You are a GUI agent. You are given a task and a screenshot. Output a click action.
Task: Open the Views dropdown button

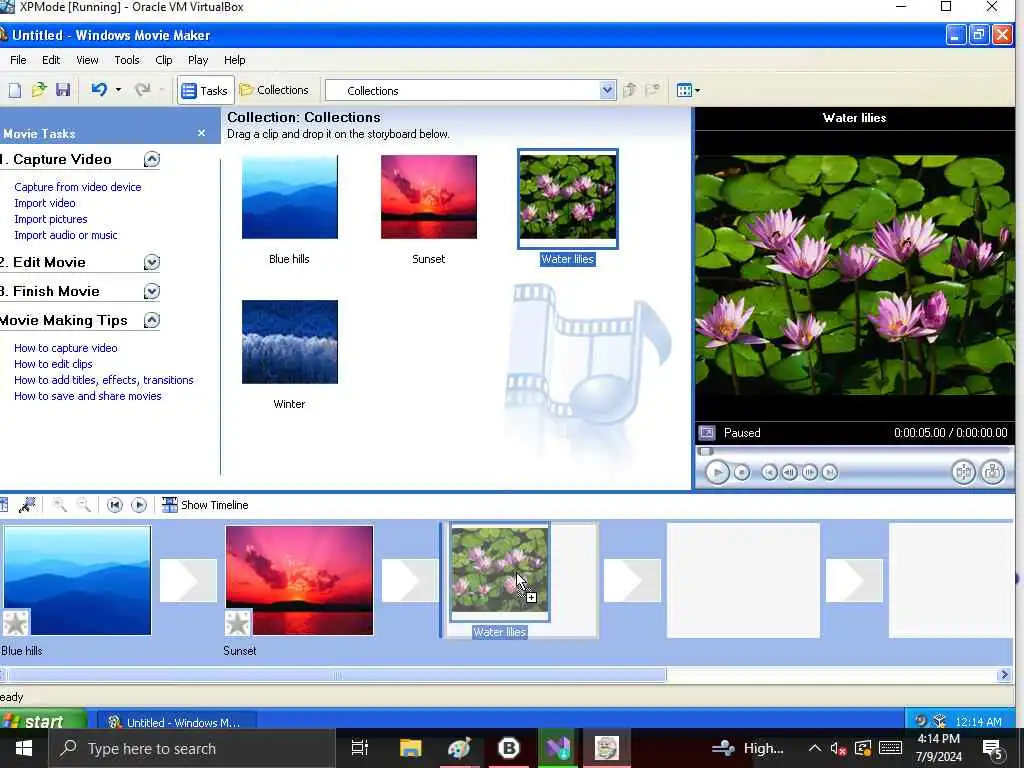point(688,90)
